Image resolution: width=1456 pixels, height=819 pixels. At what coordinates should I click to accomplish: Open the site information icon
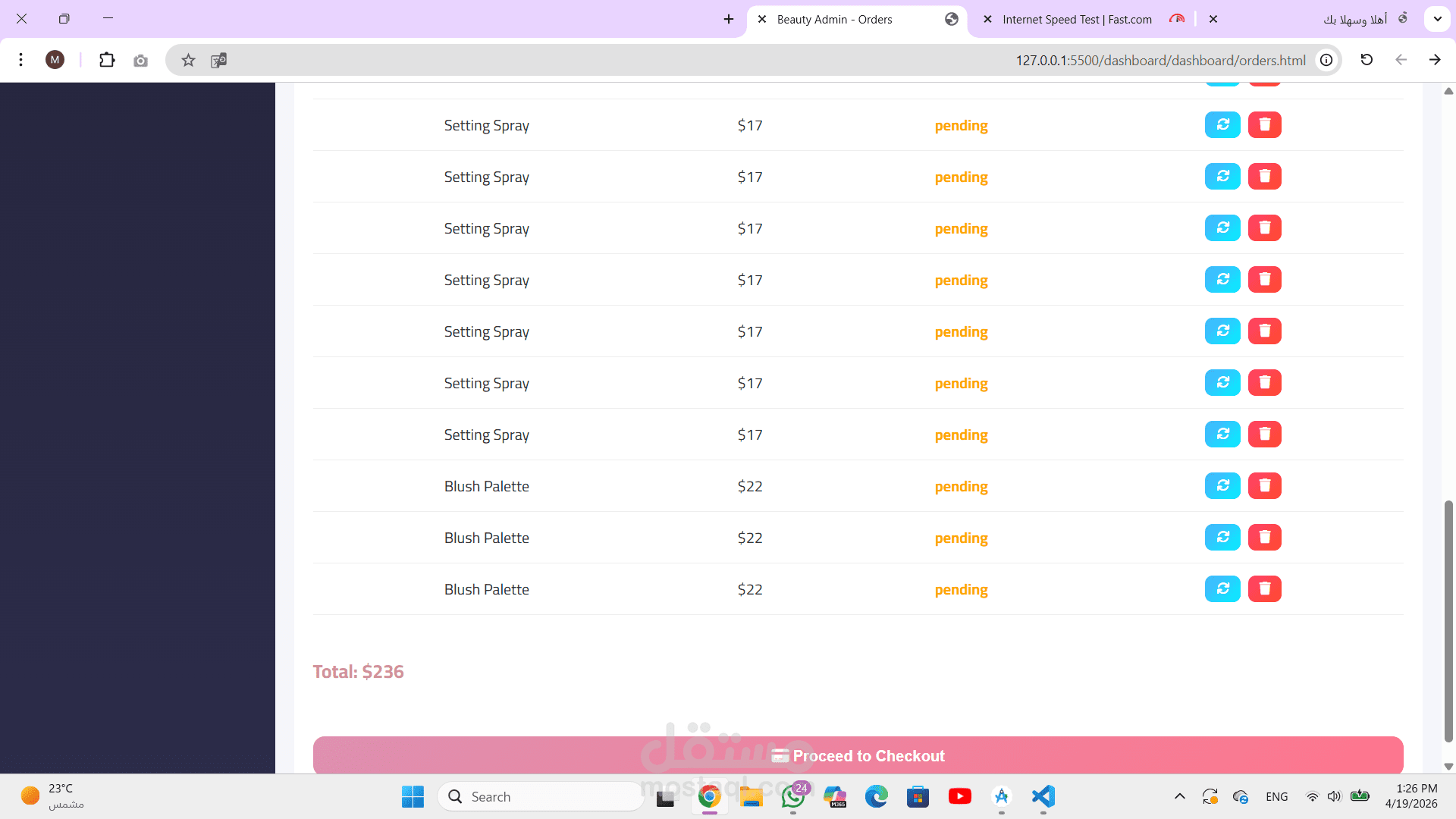1326,60
